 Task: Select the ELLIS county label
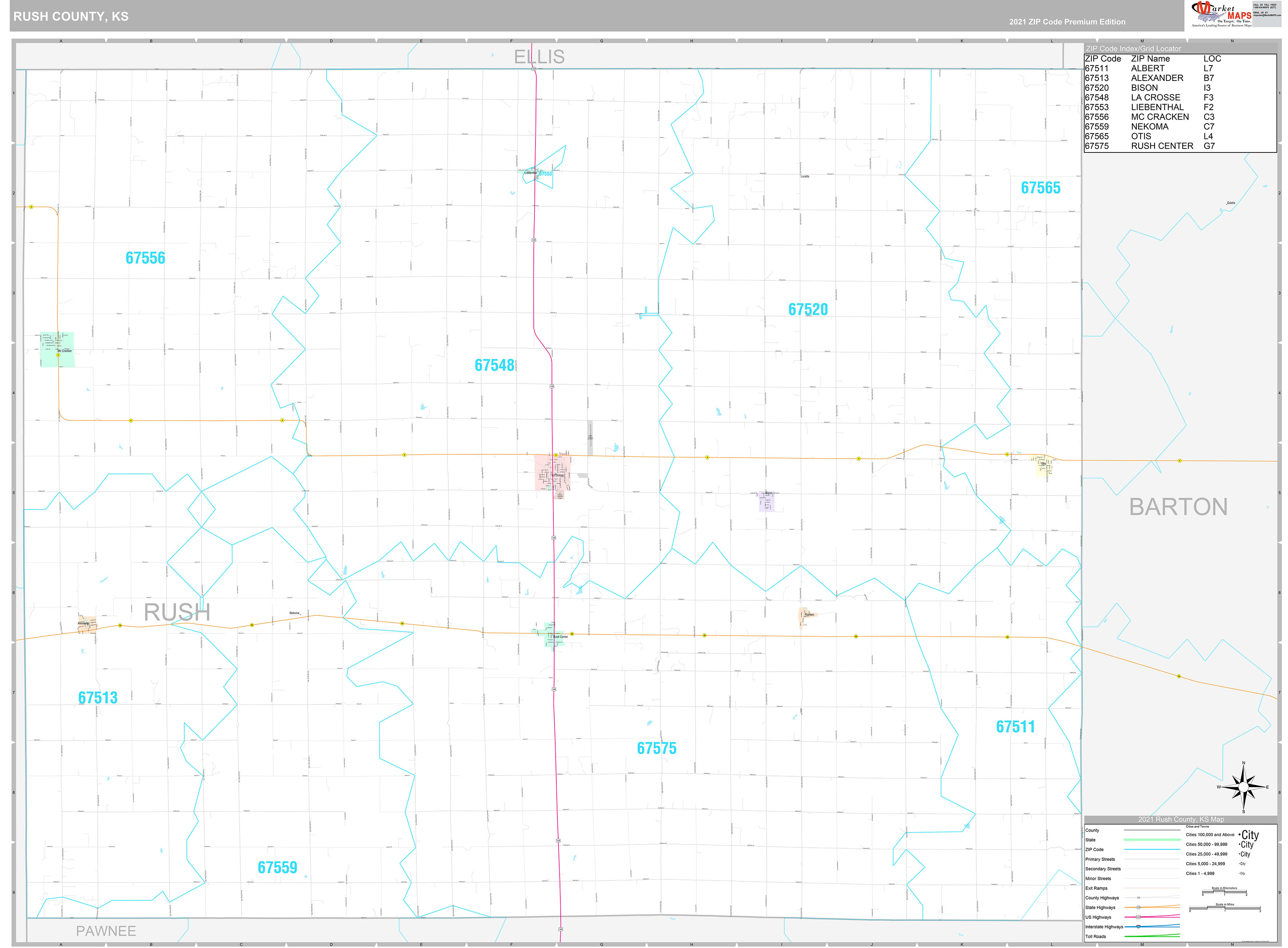[x=539, y=57]
